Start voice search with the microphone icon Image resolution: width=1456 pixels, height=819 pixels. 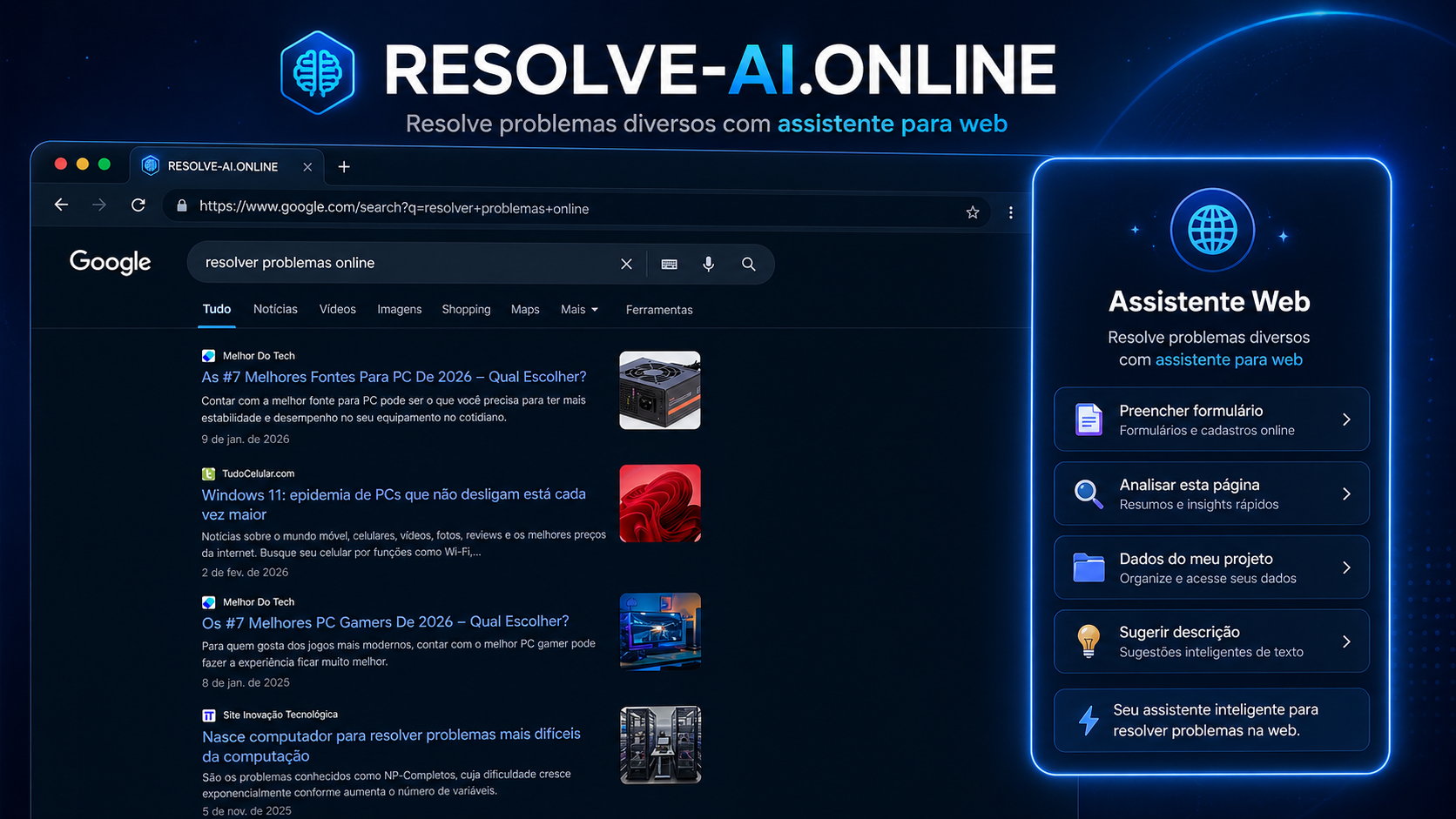(x=709, y=264)
